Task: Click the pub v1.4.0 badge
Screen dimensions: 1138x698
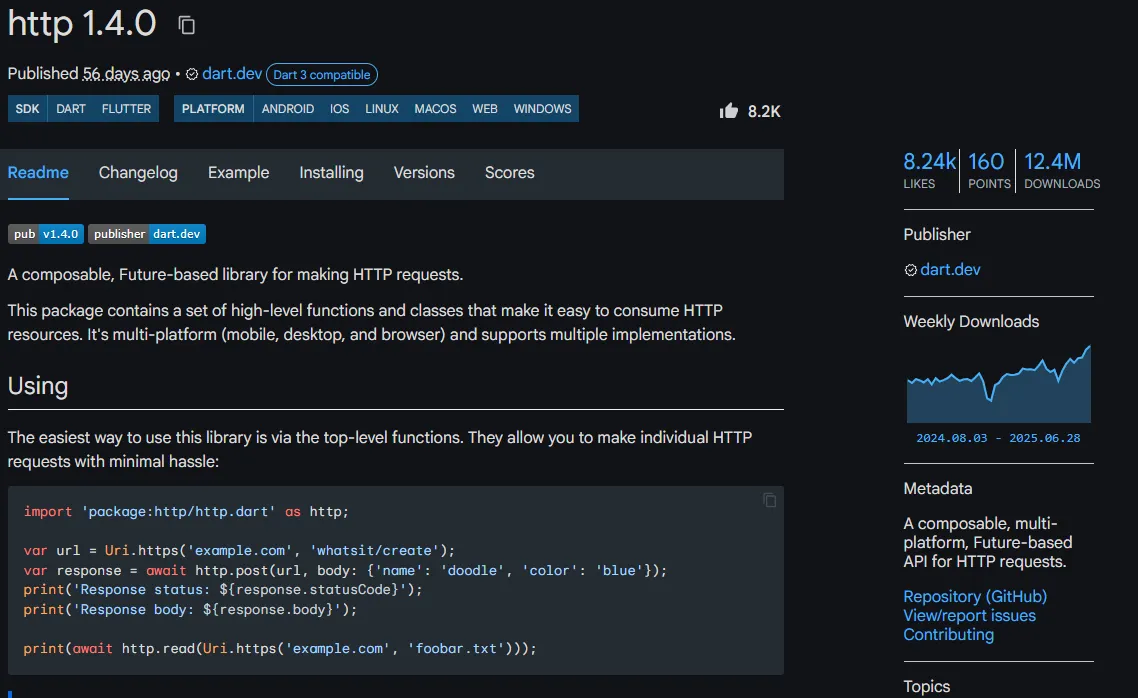Action: 46,234
